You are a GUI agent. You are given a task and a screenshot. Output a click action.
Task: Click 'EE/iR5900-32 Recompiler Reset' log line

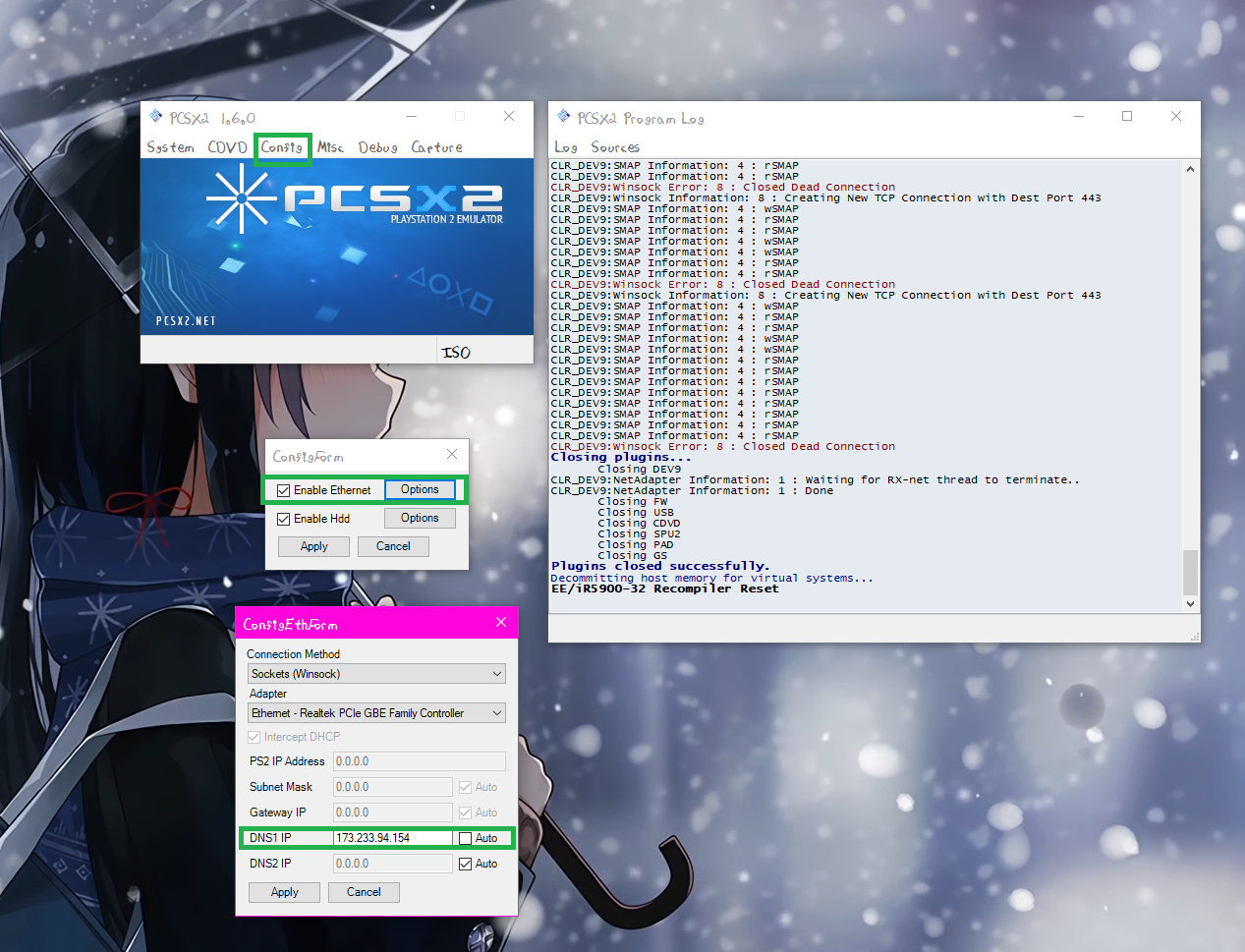665,588
